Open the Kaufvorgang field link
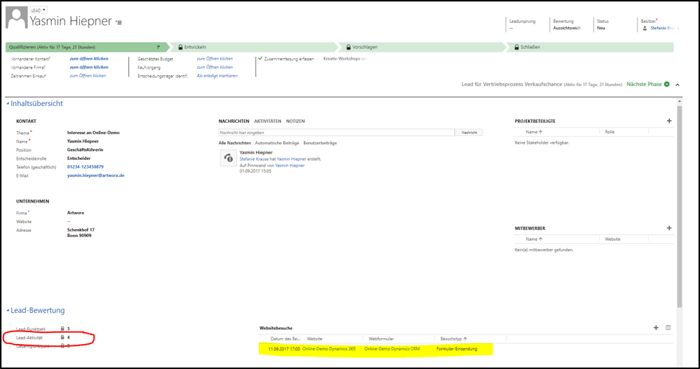700x369 pixels. coord(215,67)
